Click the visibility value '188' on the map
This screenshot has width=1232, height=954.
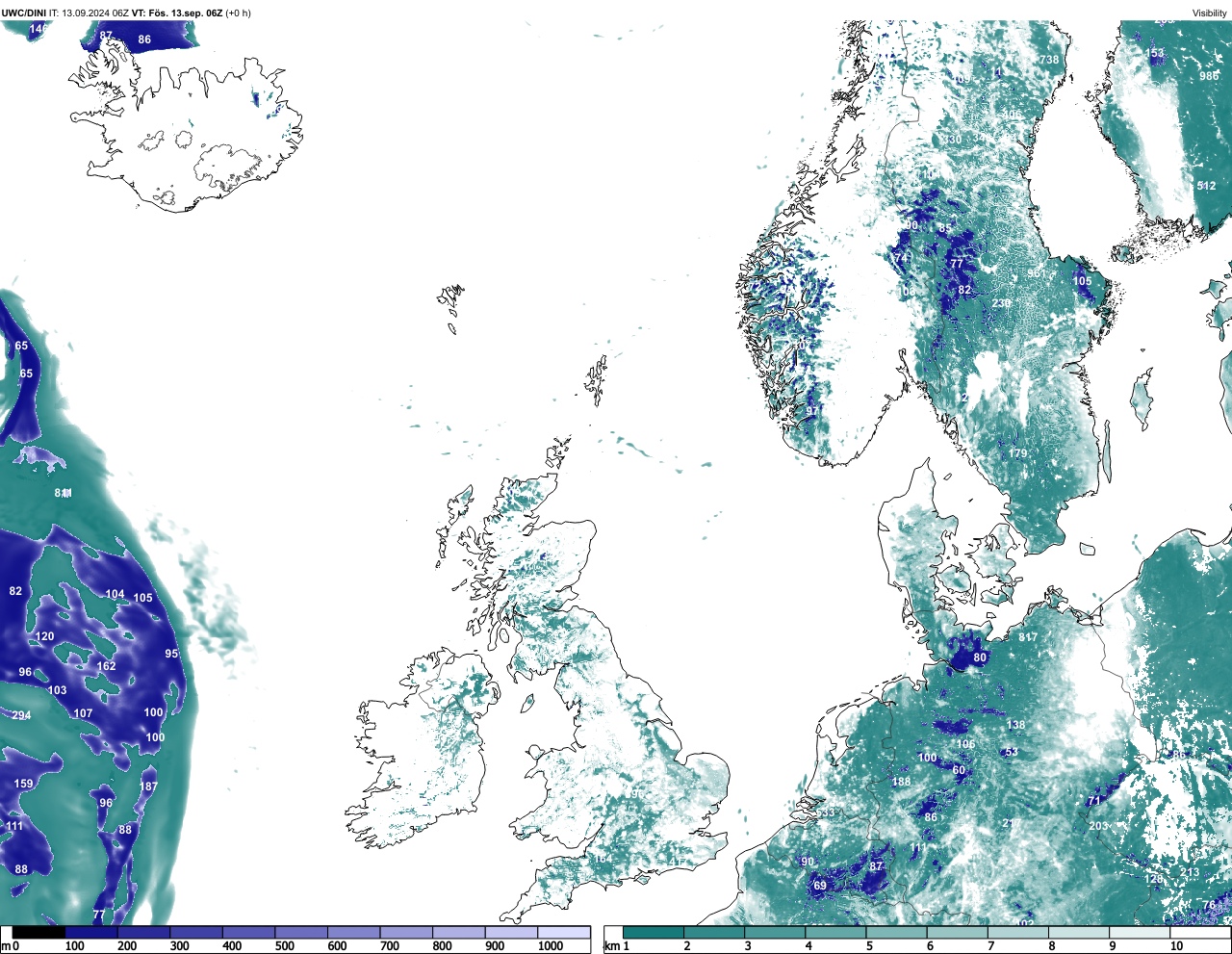pos(901,782)
